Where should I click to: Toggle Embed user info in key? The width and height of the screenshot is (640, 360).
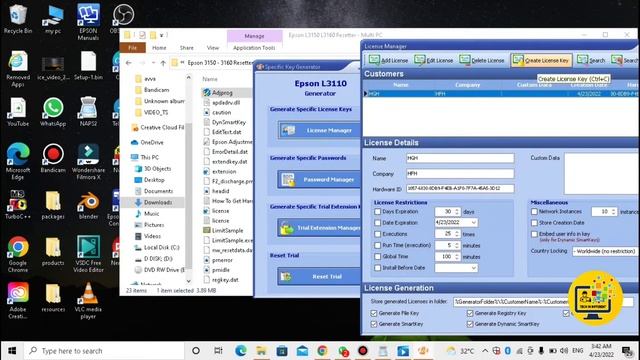click(534, 234)
